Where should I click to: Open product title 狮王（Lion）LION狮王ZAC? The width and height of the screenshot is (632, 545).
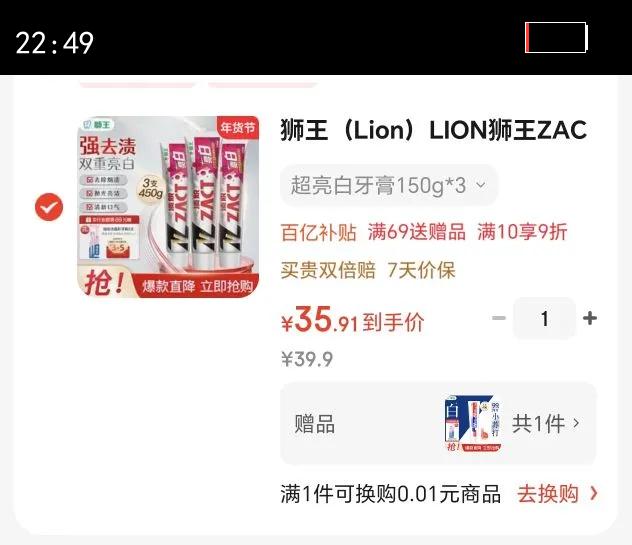(433, 130)
